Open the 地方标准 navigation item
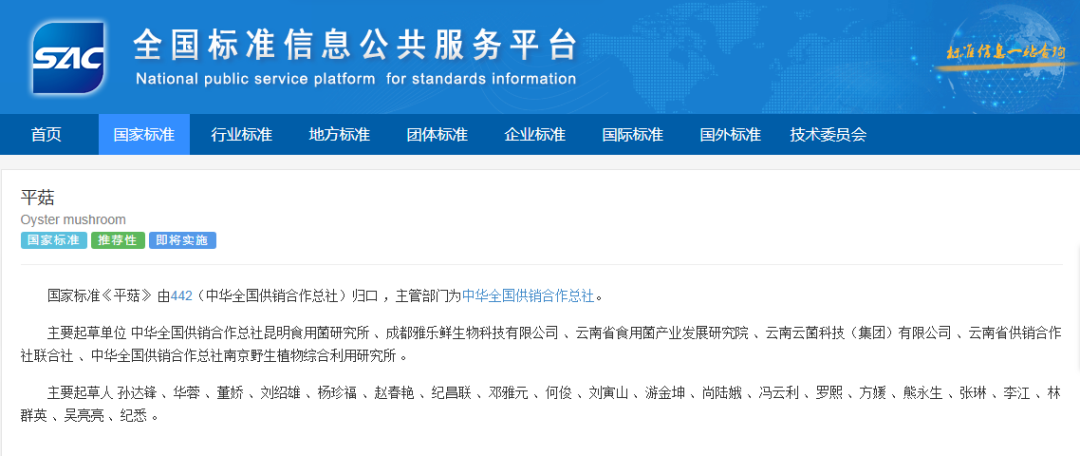1080x456 pixels. pos(339,135)
